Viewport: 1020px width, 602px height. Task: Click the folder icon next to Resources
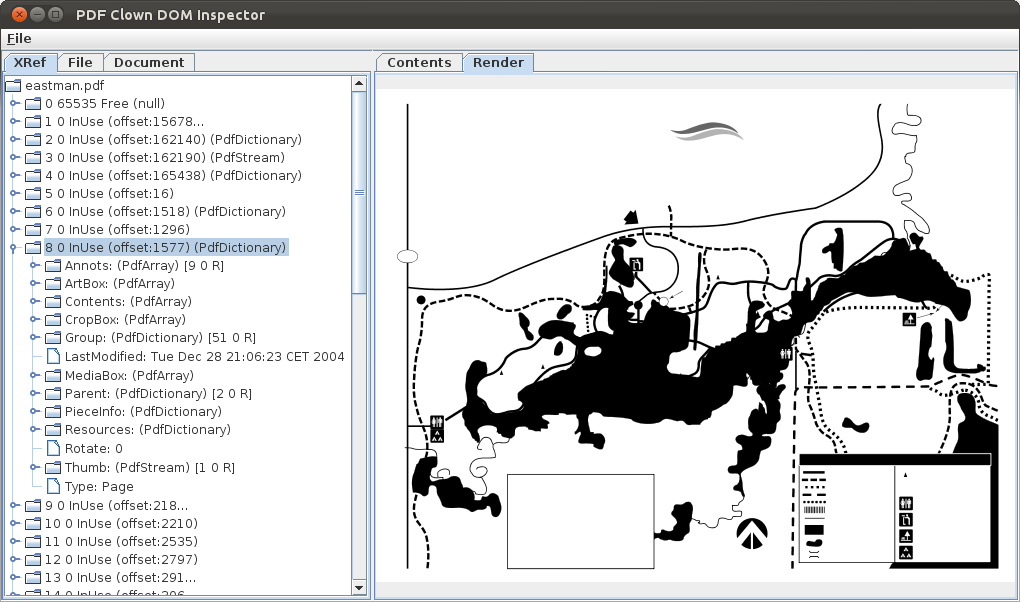52,430
